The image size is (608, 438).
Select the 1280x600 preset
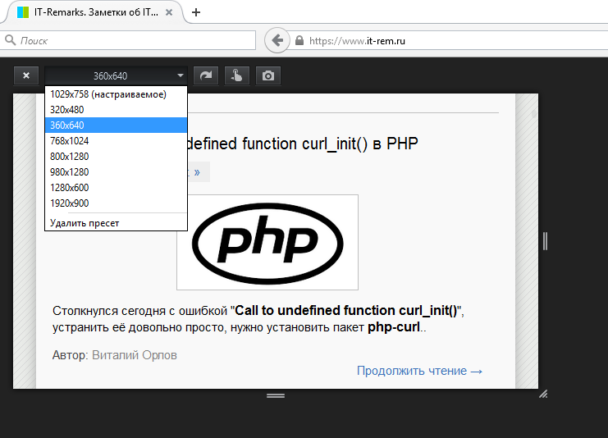coord(116,188)
